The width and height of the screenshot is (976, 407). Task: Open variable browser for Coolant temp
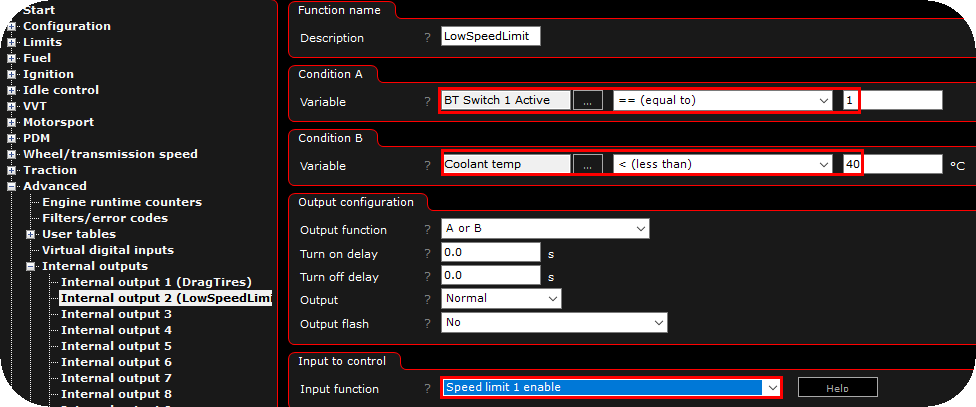tap(588, 164)
